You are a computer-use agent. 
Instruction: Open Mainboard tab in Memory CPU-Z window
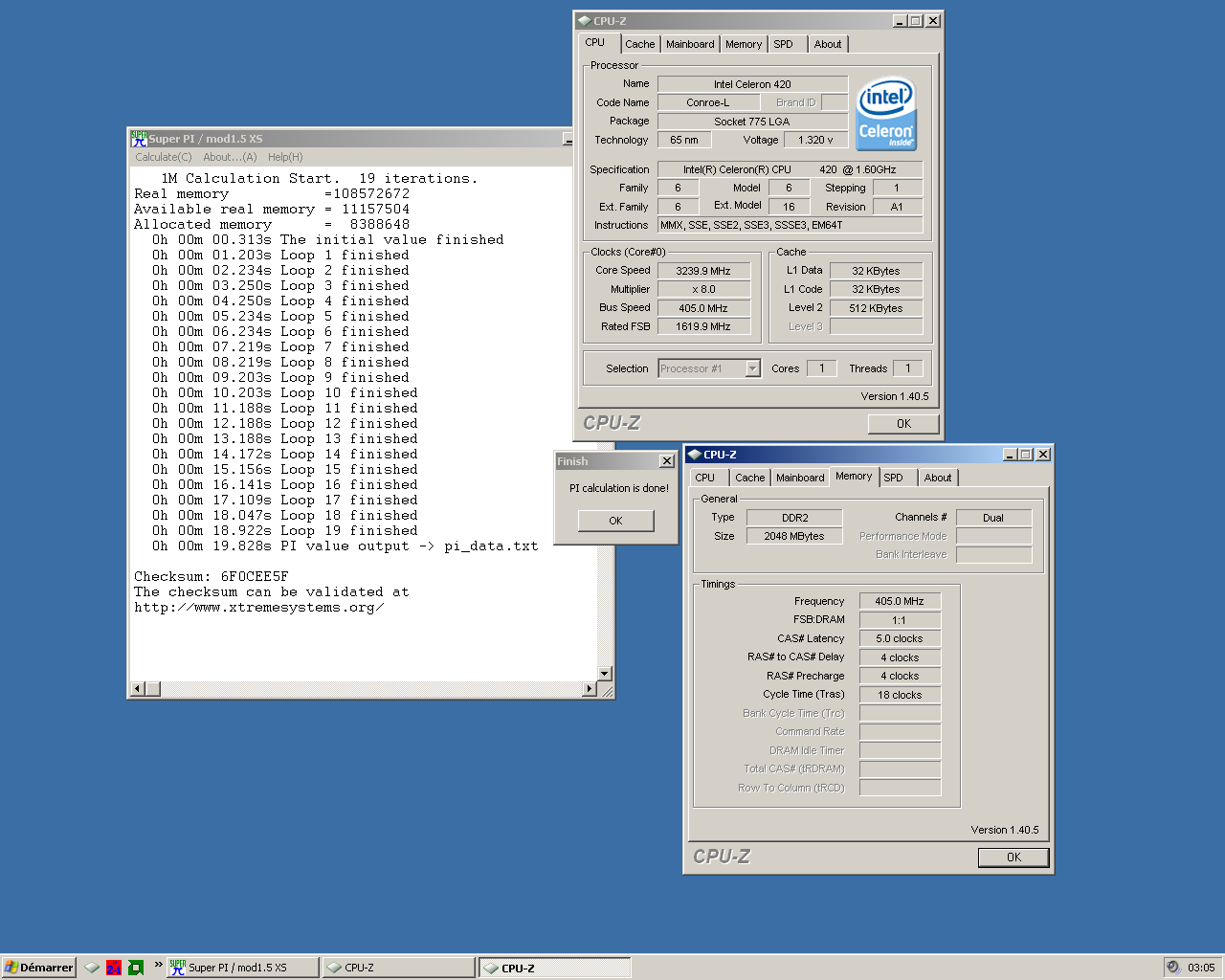click(800, 478)
